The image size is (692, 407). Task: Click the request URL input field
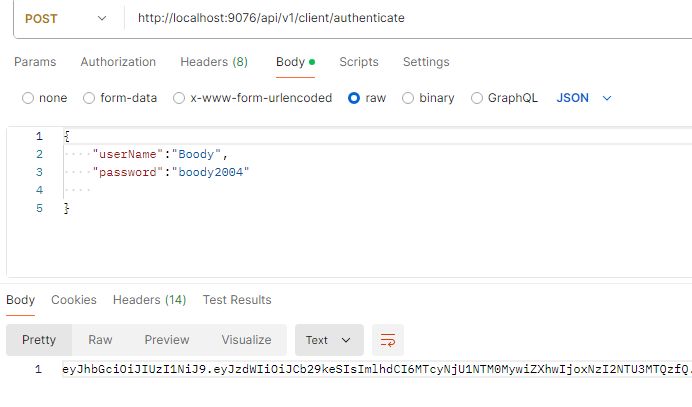(x=410, y=18)
